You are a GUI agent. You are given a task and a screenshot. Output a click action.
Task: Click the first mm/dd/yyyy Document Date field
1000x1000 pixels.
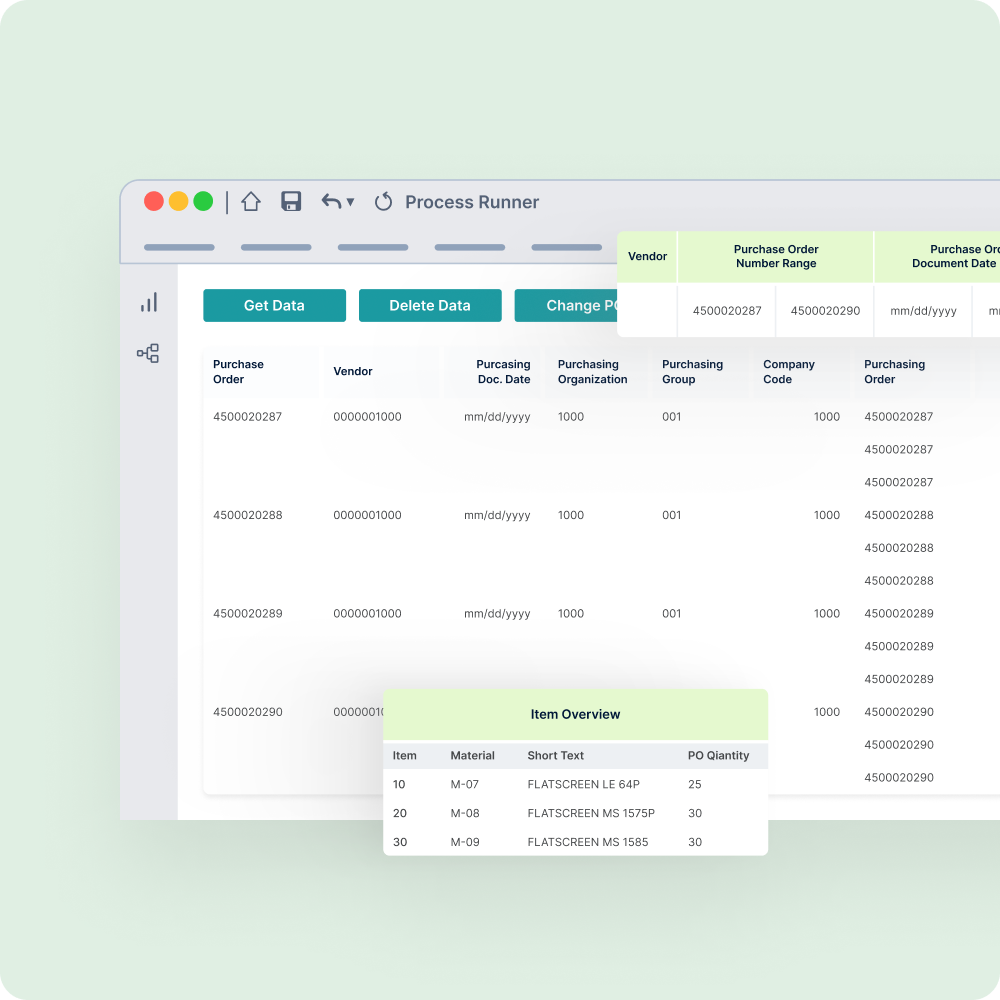pos(923,311)
